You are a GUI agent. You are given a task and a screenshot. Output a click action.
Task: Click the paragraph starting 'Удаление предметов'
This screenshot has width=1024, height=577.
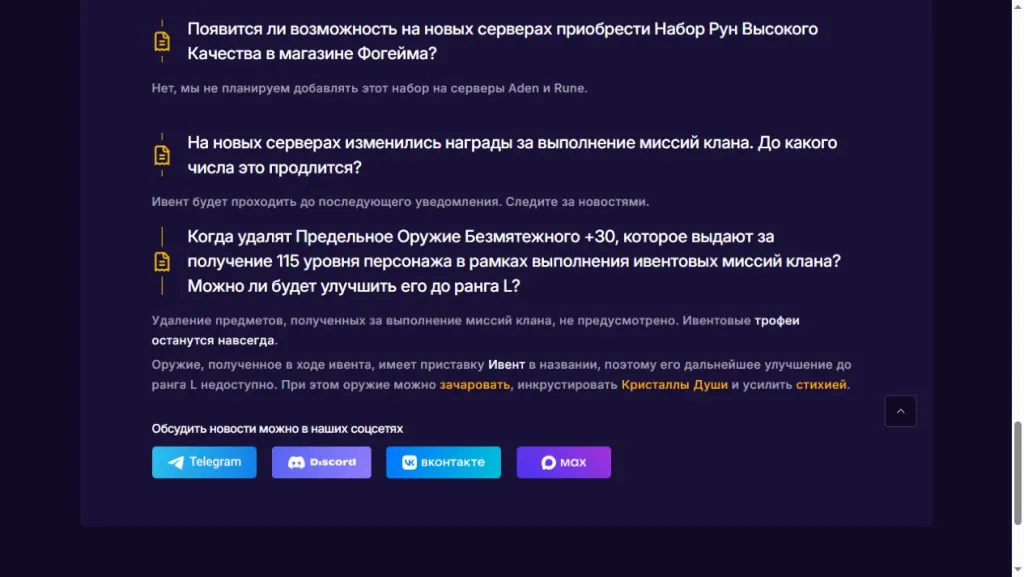point(475,330)
